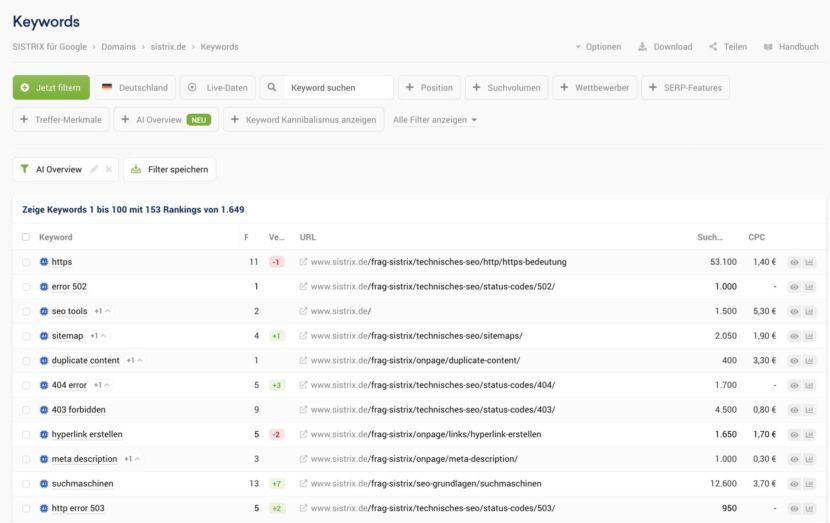
Task: Open SERP view eye icon for https row
Action: (x=794, y=262)
